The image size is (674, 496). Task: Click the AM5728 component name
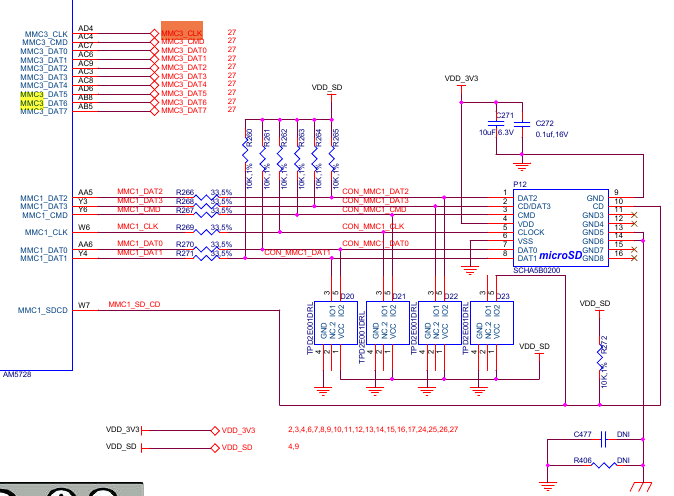17,374
